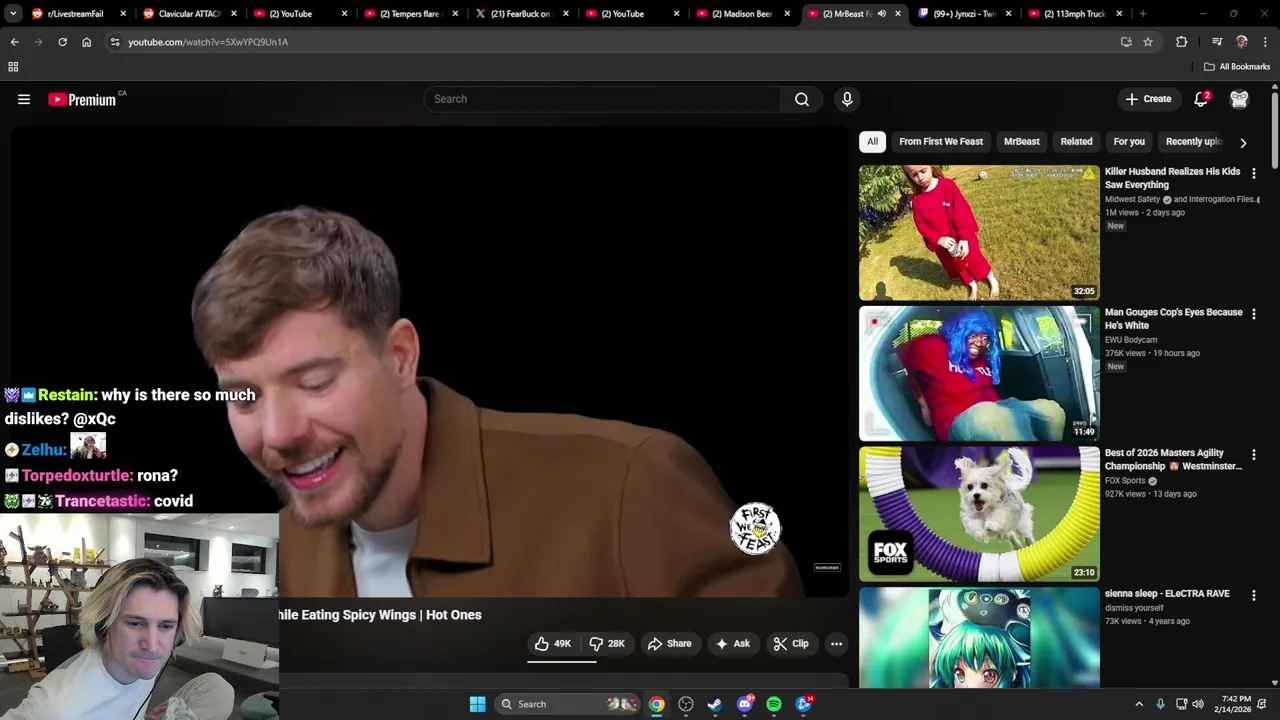The height and width of the screenshot is (720, 1280).
Task: Select the All filter chip
Action: tap(872, 142)
